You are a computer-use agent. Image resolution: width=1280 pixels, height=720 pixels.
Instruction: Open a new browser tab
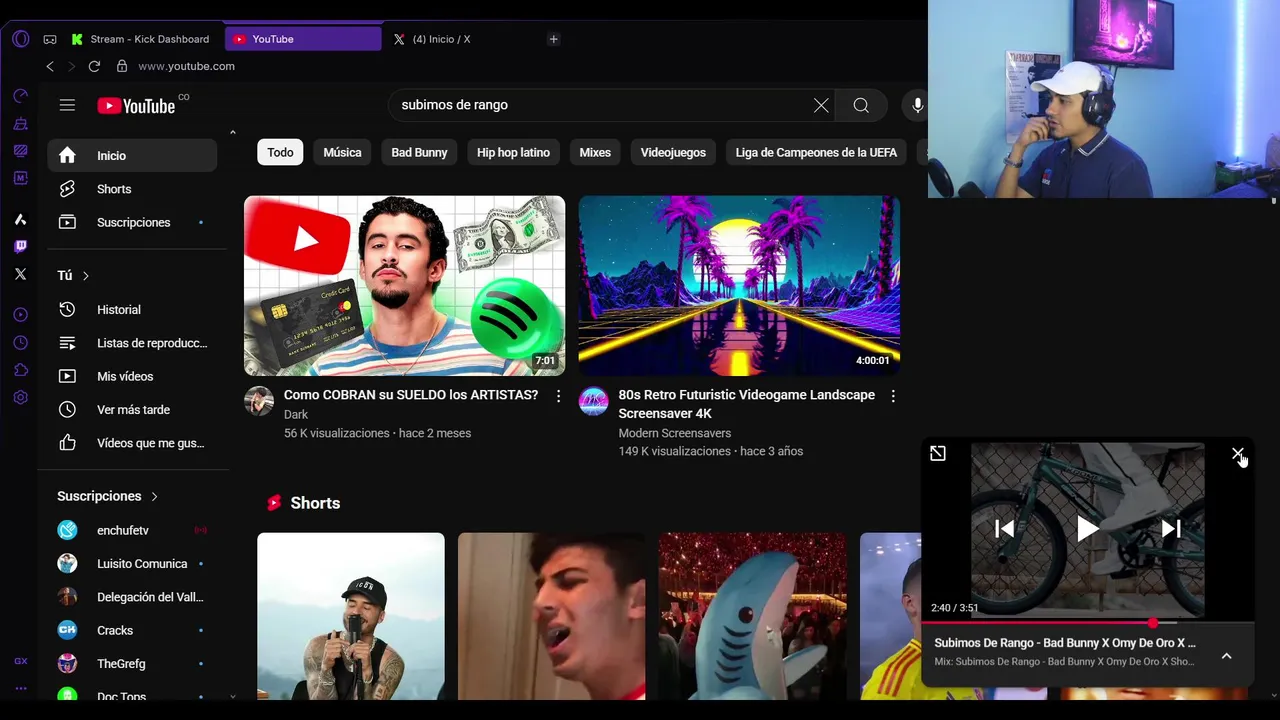(554, 39)
